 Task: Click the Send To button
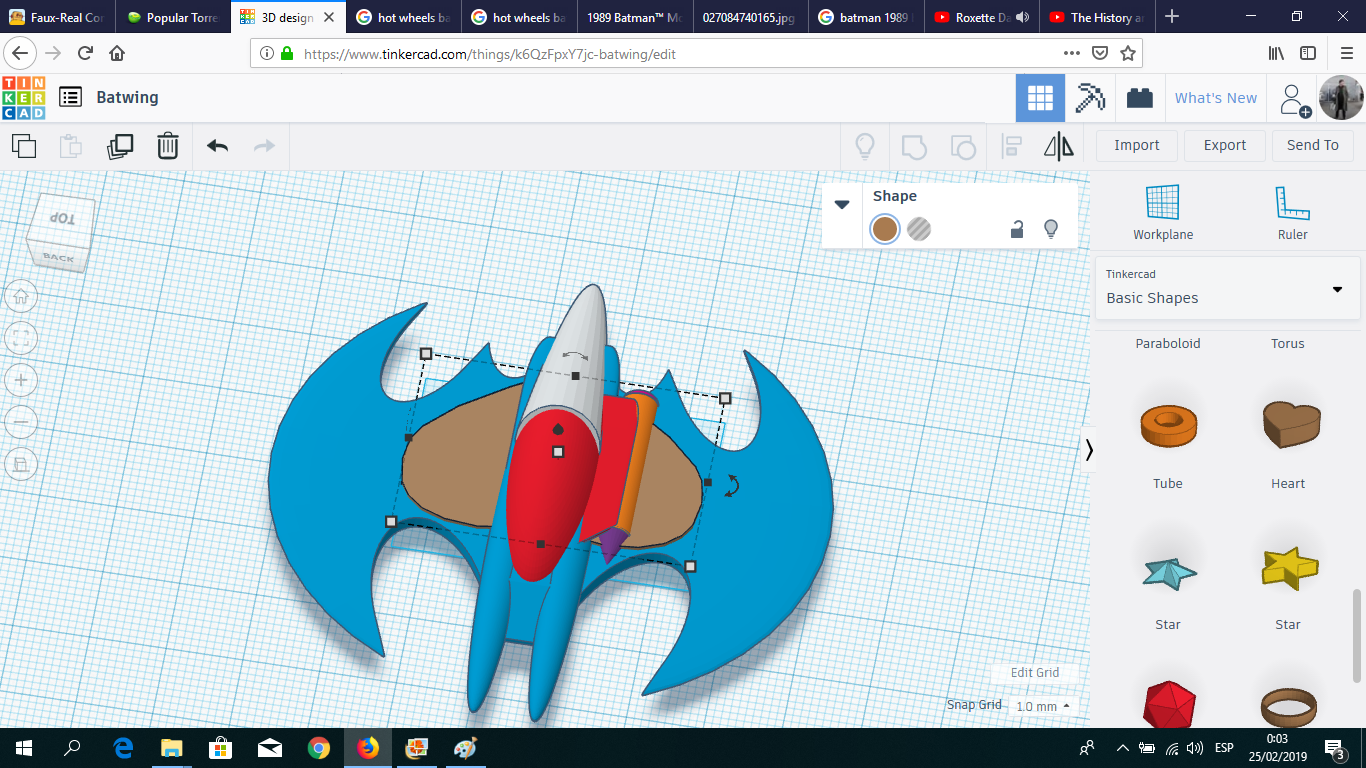(x=1313, y=145)
